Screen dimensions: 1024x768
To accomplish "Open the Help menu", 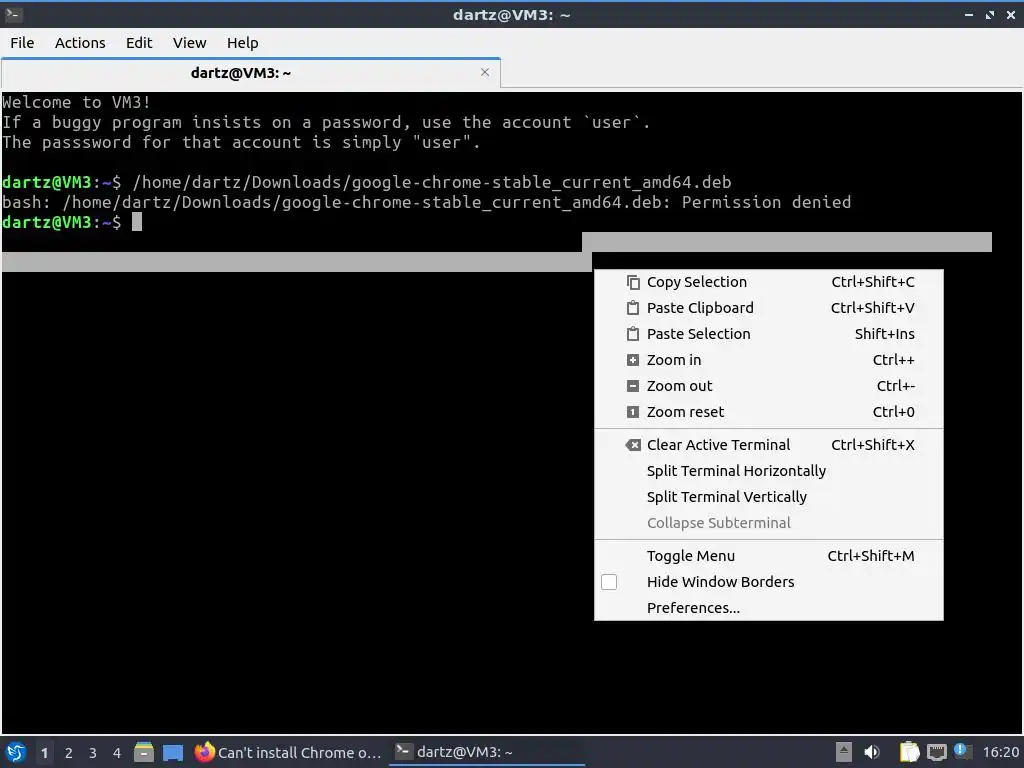I will tap(242, 43).
